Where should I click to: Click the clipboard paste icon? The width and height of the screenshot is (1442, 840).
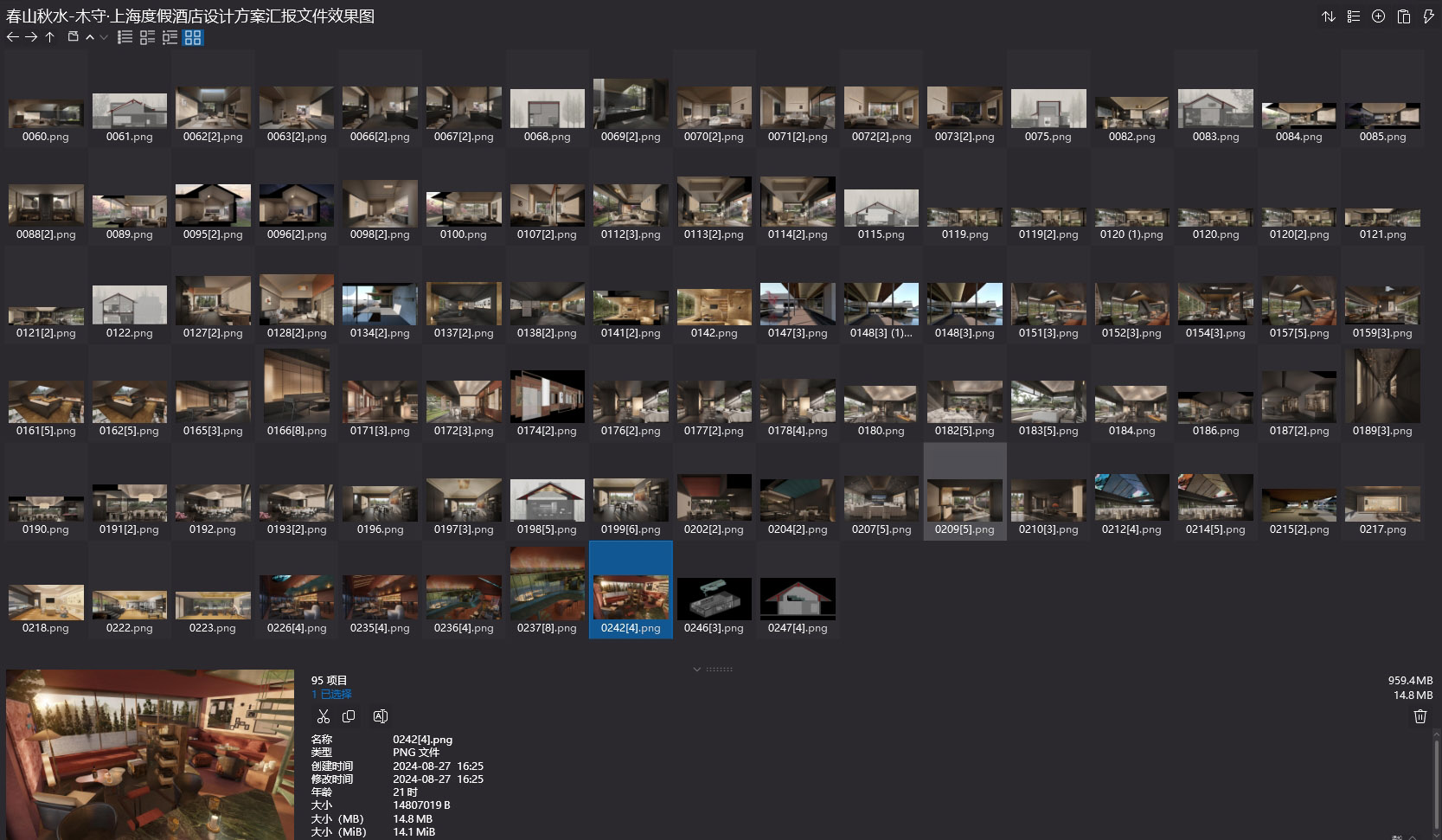coord(1403,16)
